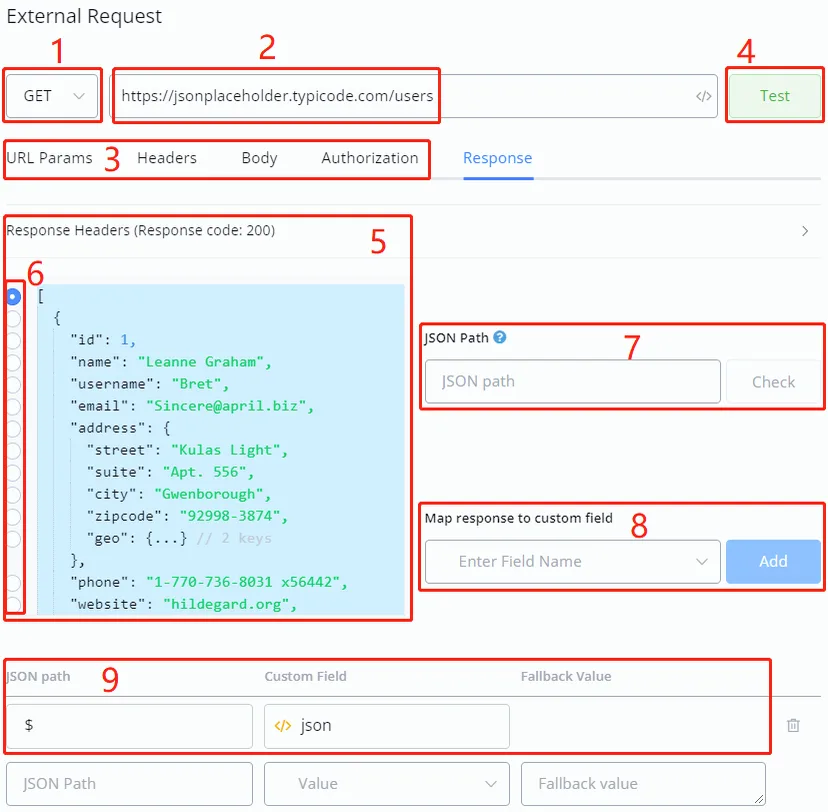Click the "hildegard.org" website value
This screenshot has width=828, height=812.
tap(227, 605)
